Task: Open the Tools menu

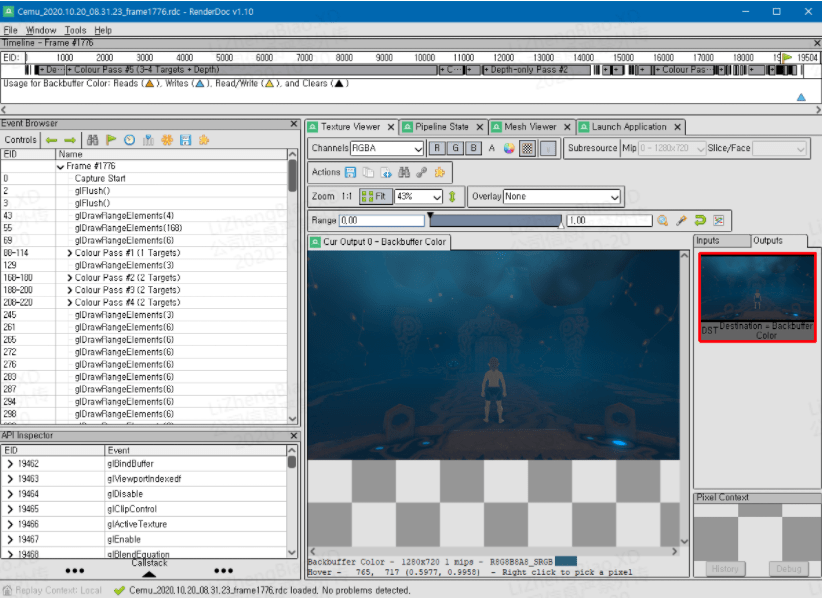Action: tap(75, 30)
